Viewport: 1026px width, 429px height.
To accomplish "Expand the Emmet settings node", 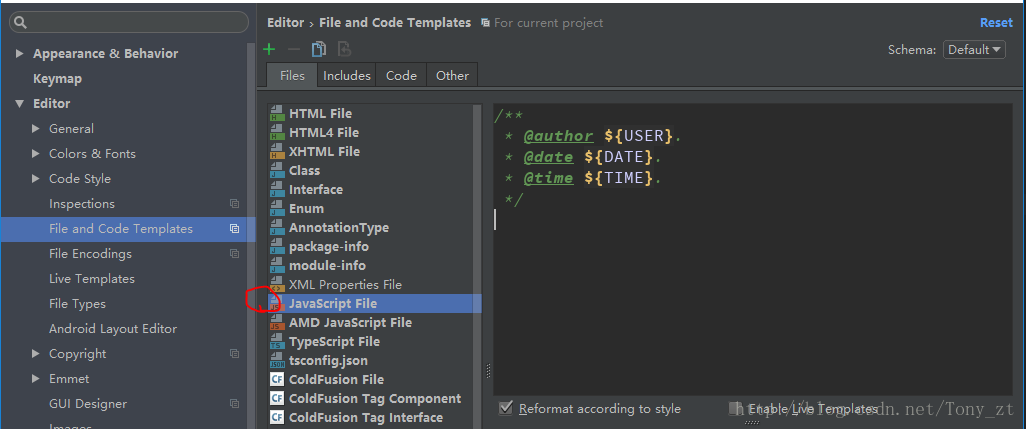I will (x=35, y=379).
